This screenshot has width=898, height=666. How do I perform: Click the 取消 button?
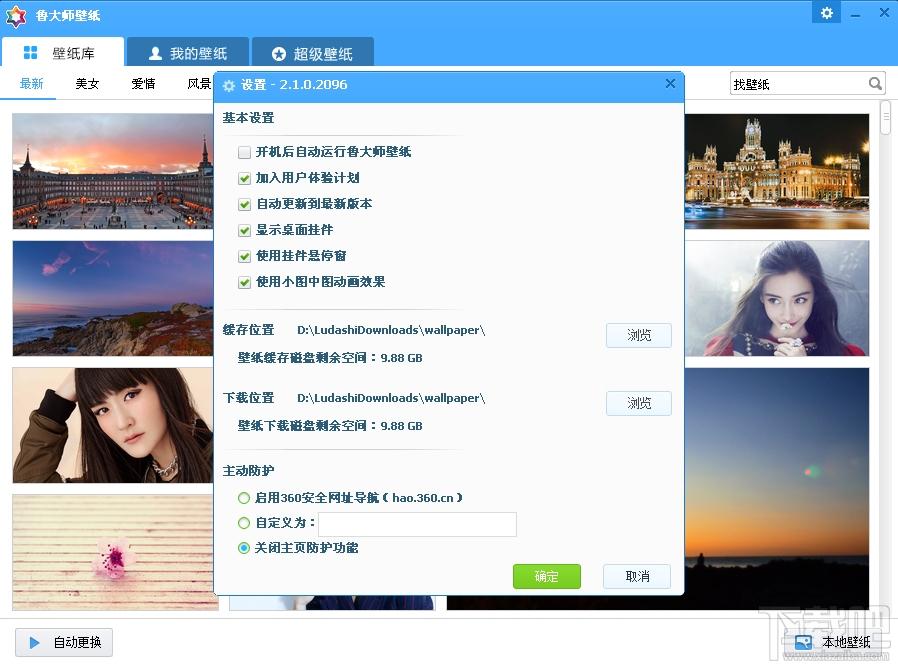pyautogui.click(x=637, y=576)
